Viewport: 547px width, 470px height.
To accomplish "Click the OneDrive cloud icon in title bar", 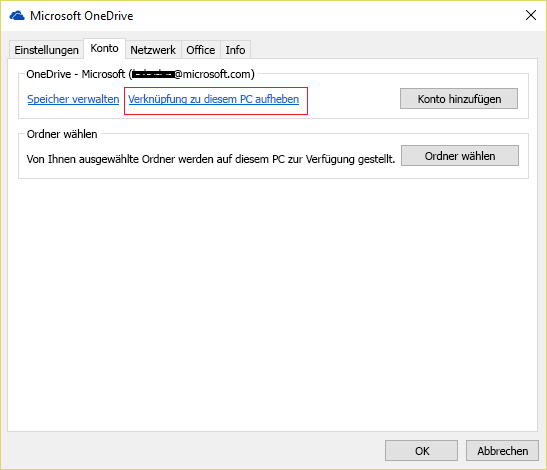I will [x=17, y=16].
